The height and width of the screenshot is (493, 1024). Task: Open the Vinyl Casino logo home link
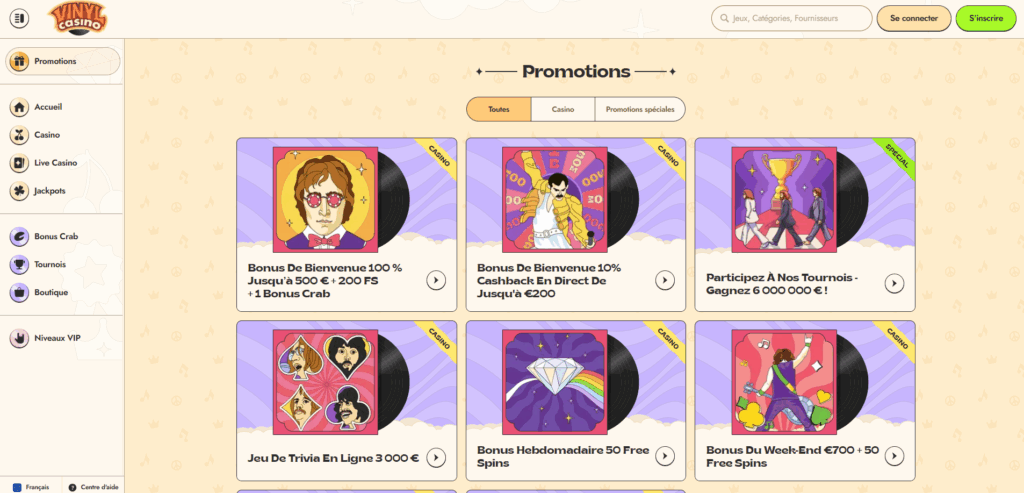[x=78, y=18]
